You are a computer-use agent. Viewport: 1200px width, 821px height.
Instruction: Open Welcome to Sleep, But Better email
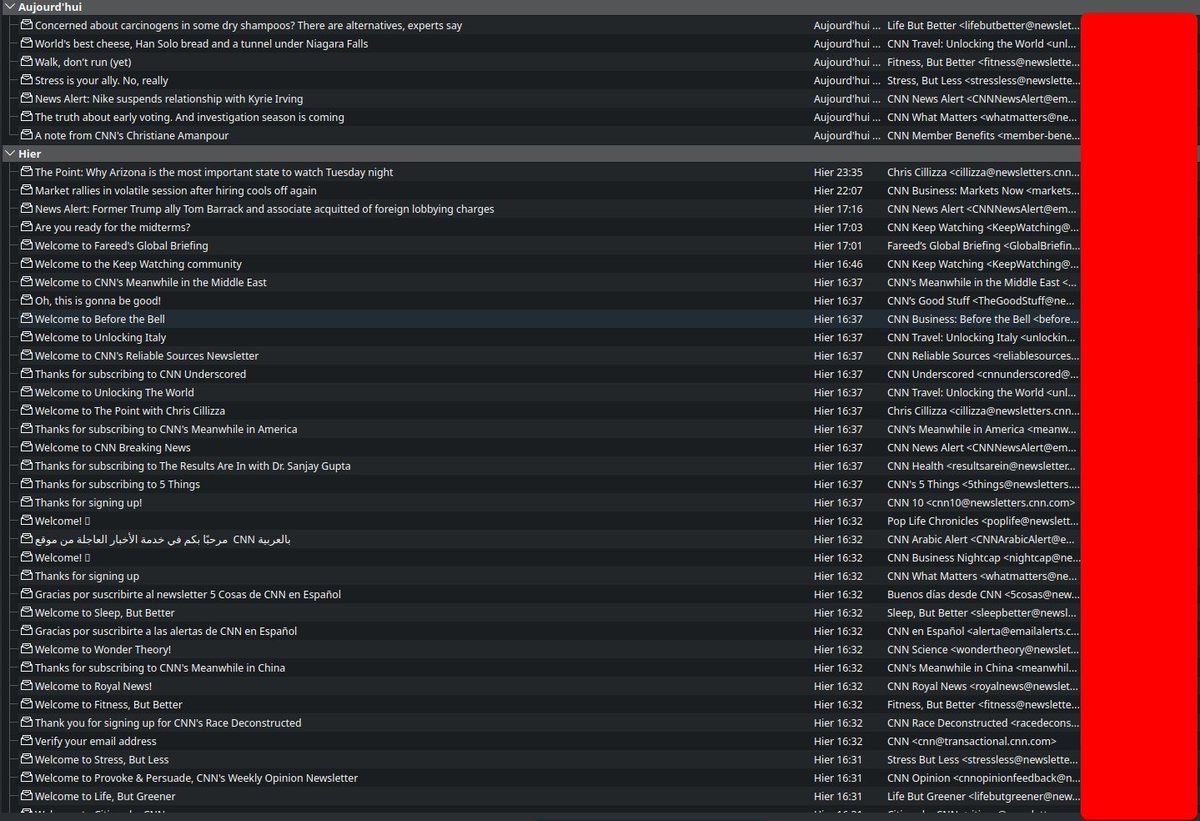105,613
